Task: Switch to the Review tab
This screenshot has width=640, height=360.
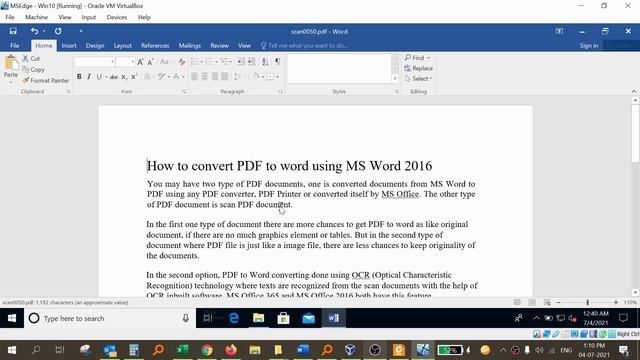Action: coord(219,46)
